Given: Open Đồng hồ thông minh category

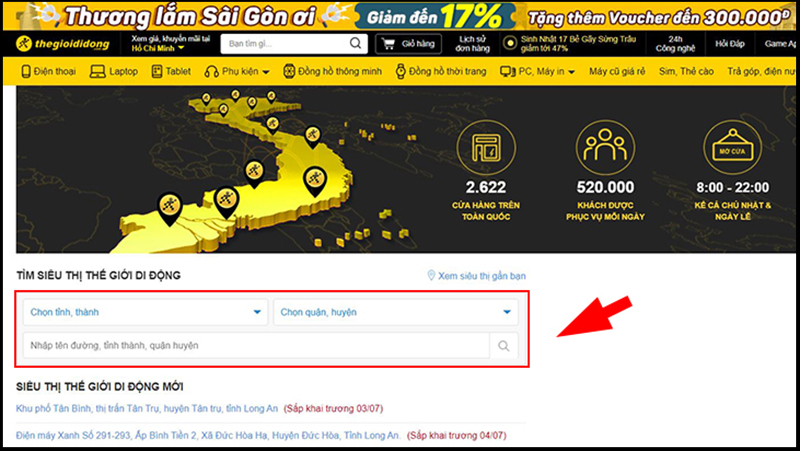Looking at the screenshot, I should pyautogui.click(x=332, y=71).
